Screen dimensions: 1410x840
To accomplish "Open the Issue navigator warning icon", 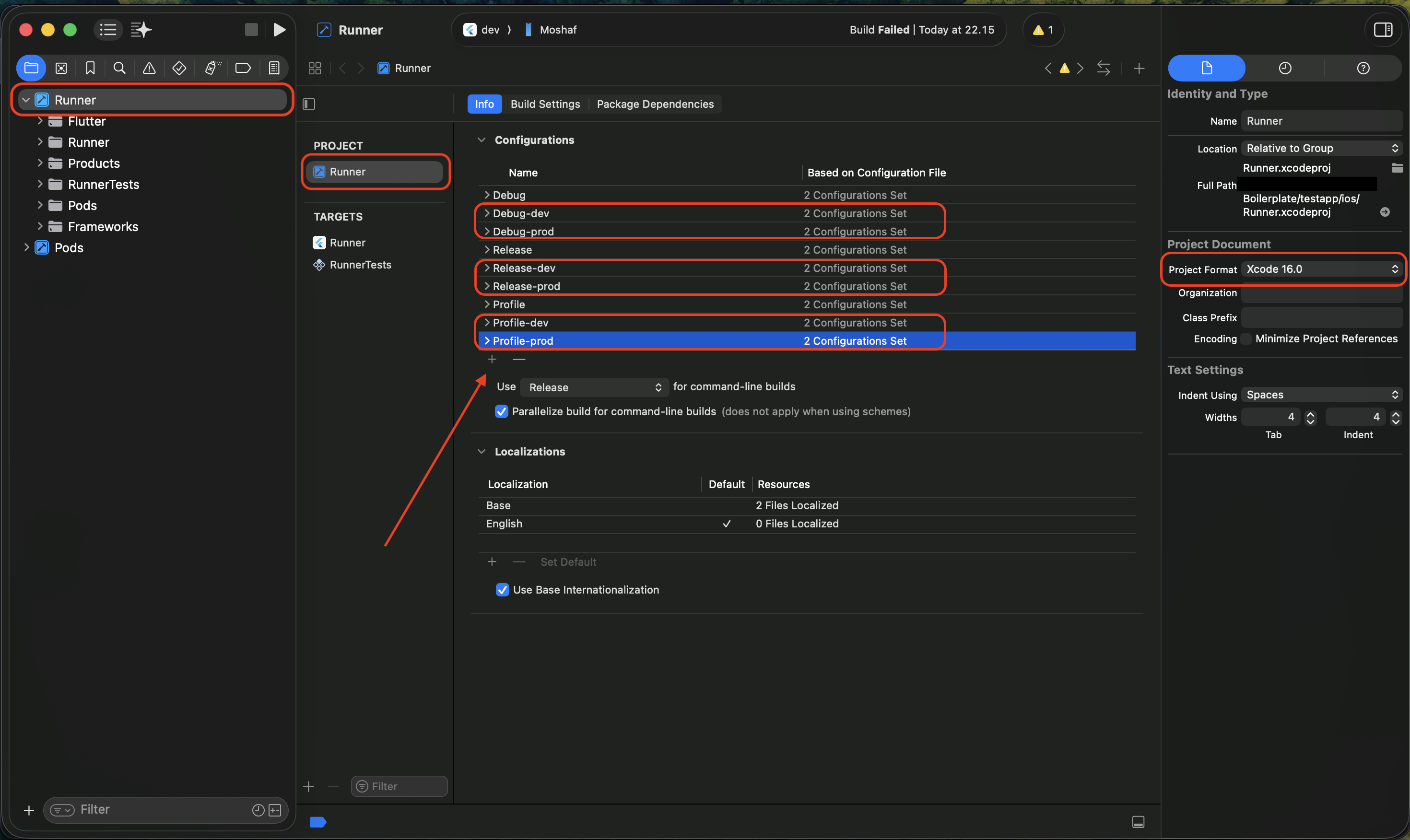I will click(148, 67).
